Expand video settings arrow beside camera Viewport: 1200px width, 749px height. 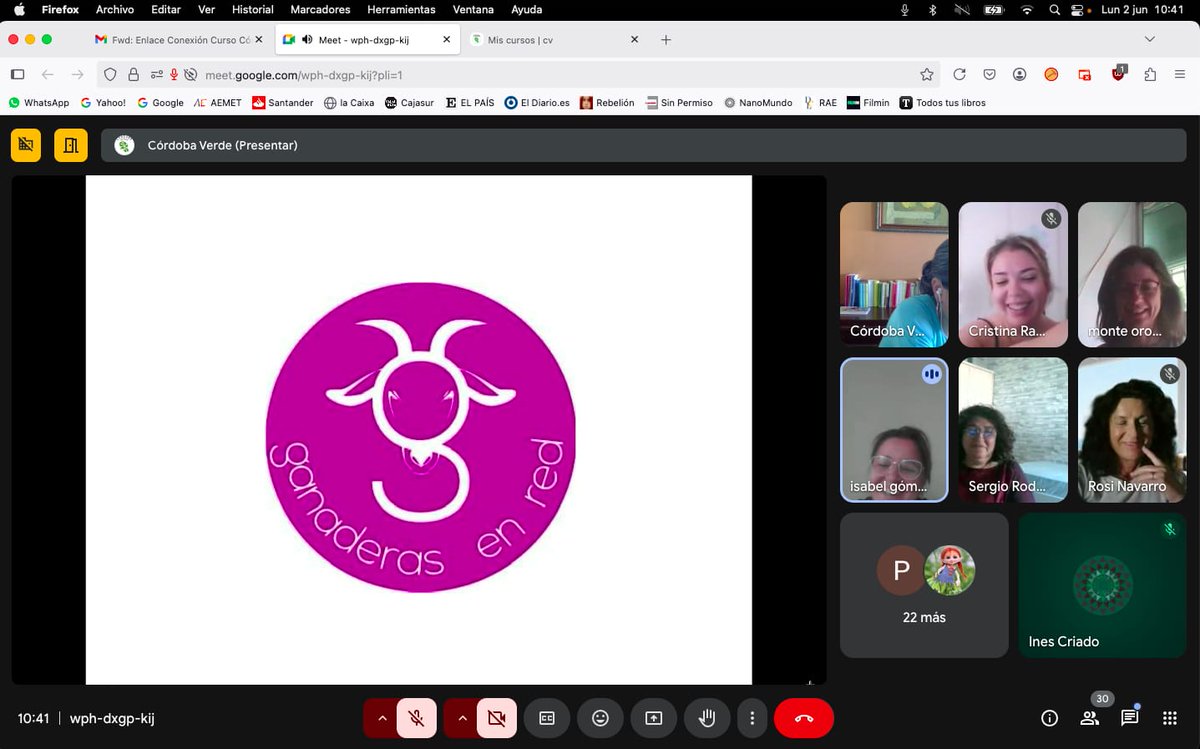461,718
